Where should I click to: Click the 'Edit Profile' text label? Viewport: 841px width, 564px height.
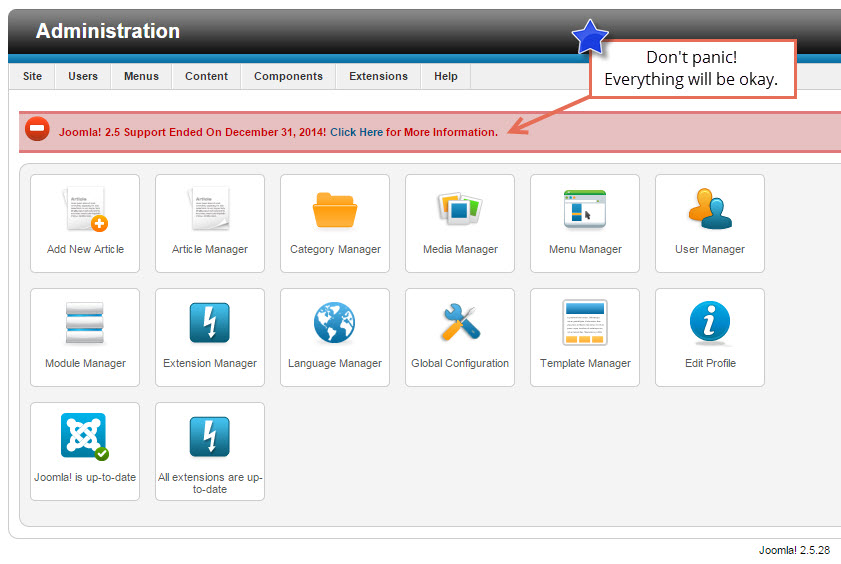[x=710, y=363]
